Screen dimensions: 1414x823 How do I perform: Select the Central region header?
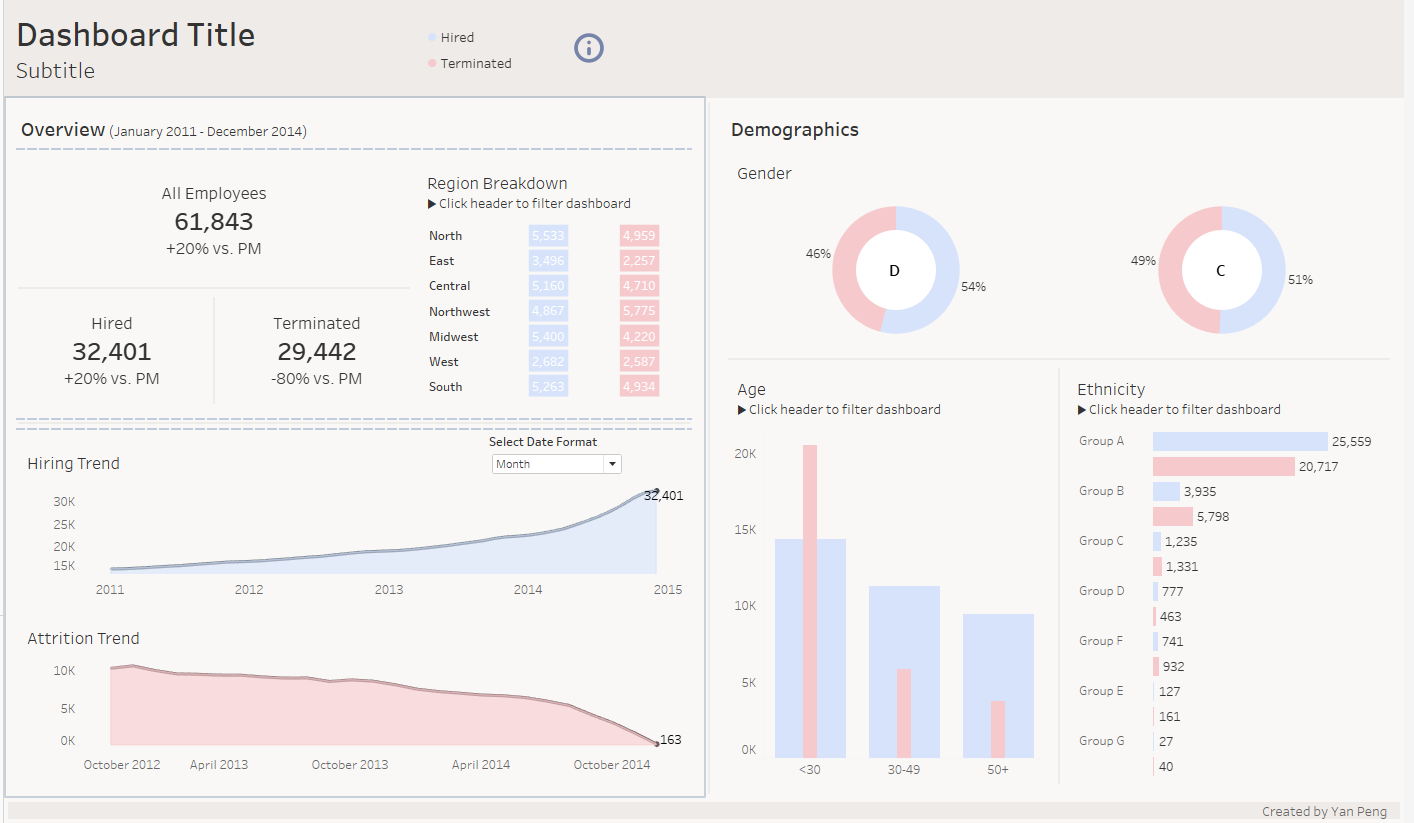coord(450,286)
